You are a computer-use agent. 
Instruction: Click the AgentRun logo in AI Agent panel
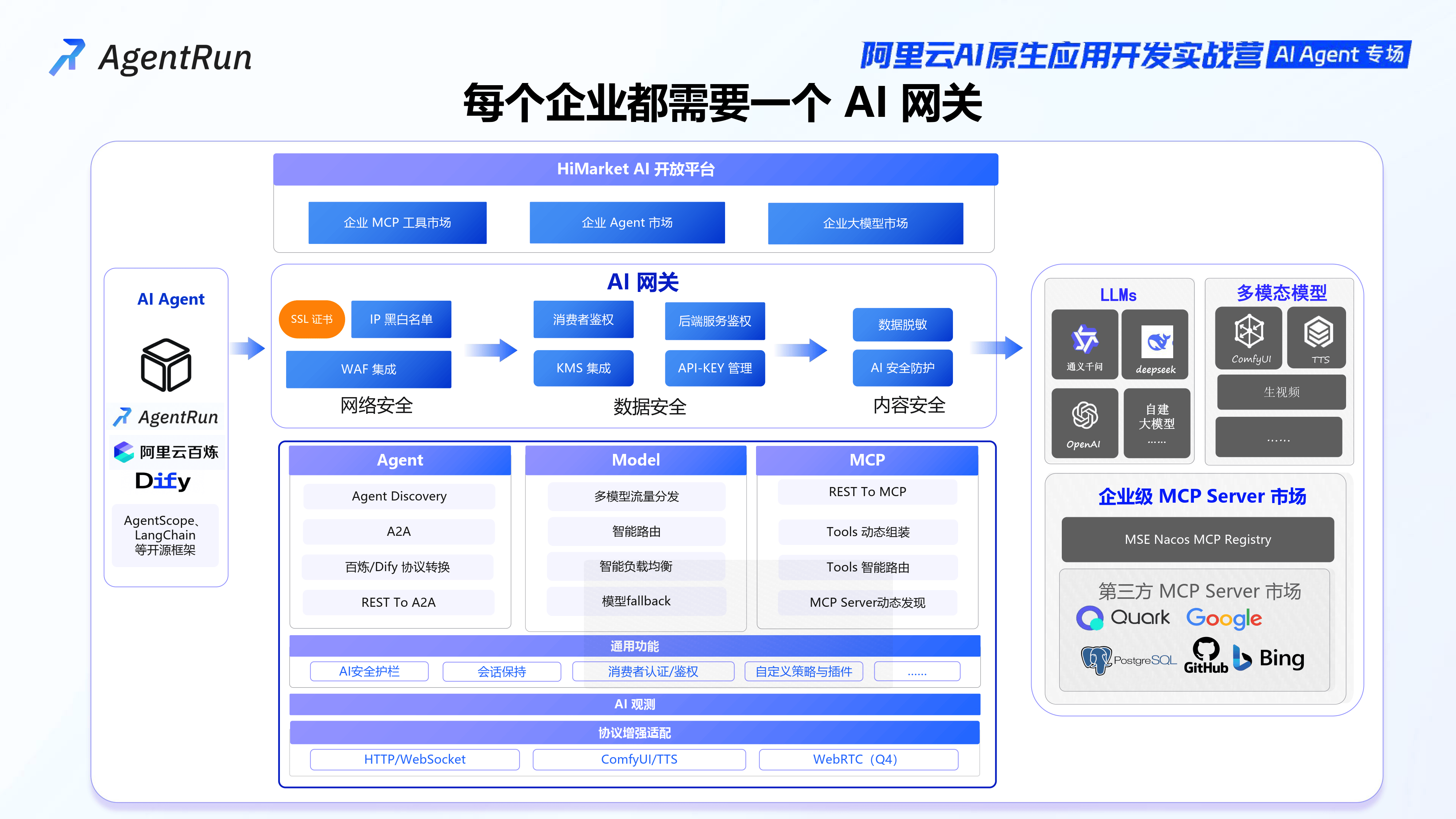[166, 417]
